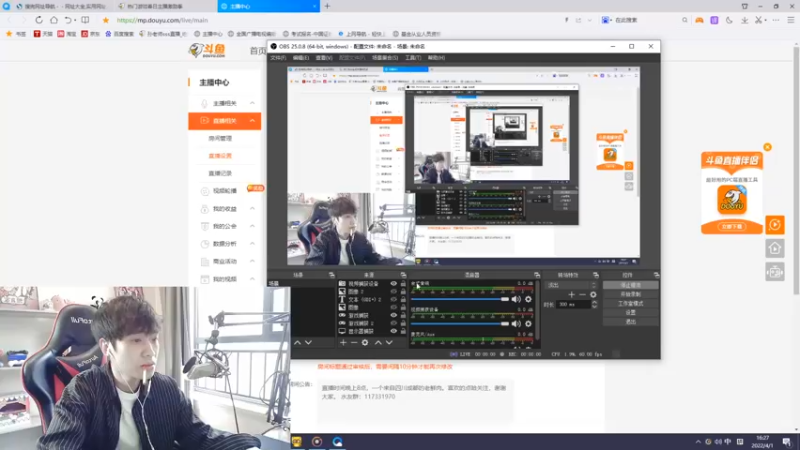Go to the browser home page icon

[x=54, y=20]
